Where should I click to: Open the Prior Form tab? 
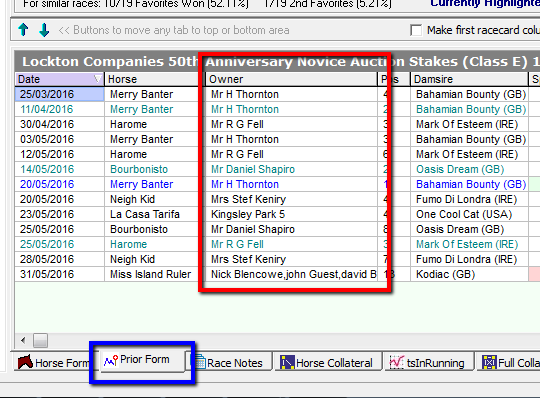click(x=143, y=360)
